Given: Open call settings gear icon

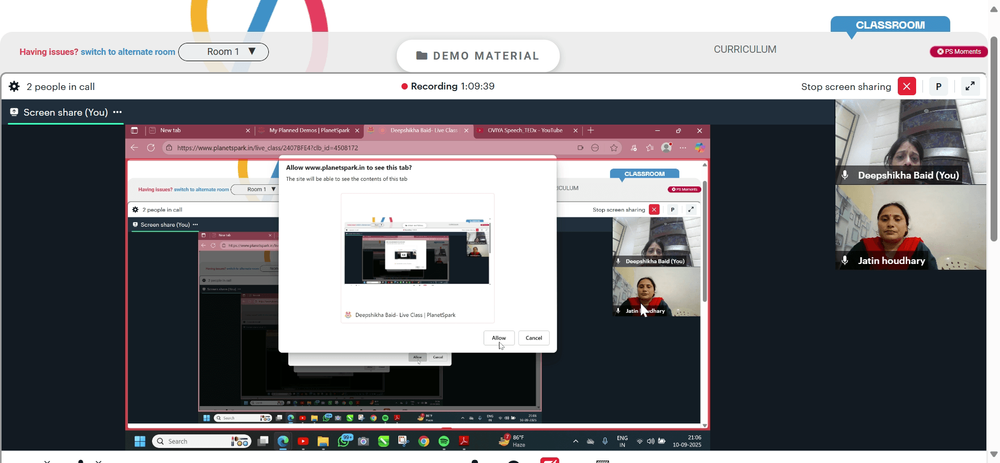Looking at the screenshot, I should pyautogui.click(x=14, y=86).
